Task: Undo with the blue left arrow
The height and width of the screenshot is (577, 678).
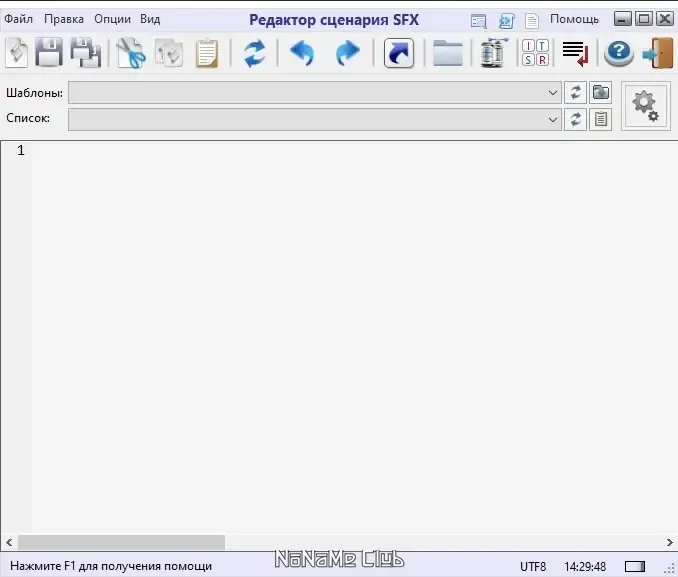Action: point(302,53)
